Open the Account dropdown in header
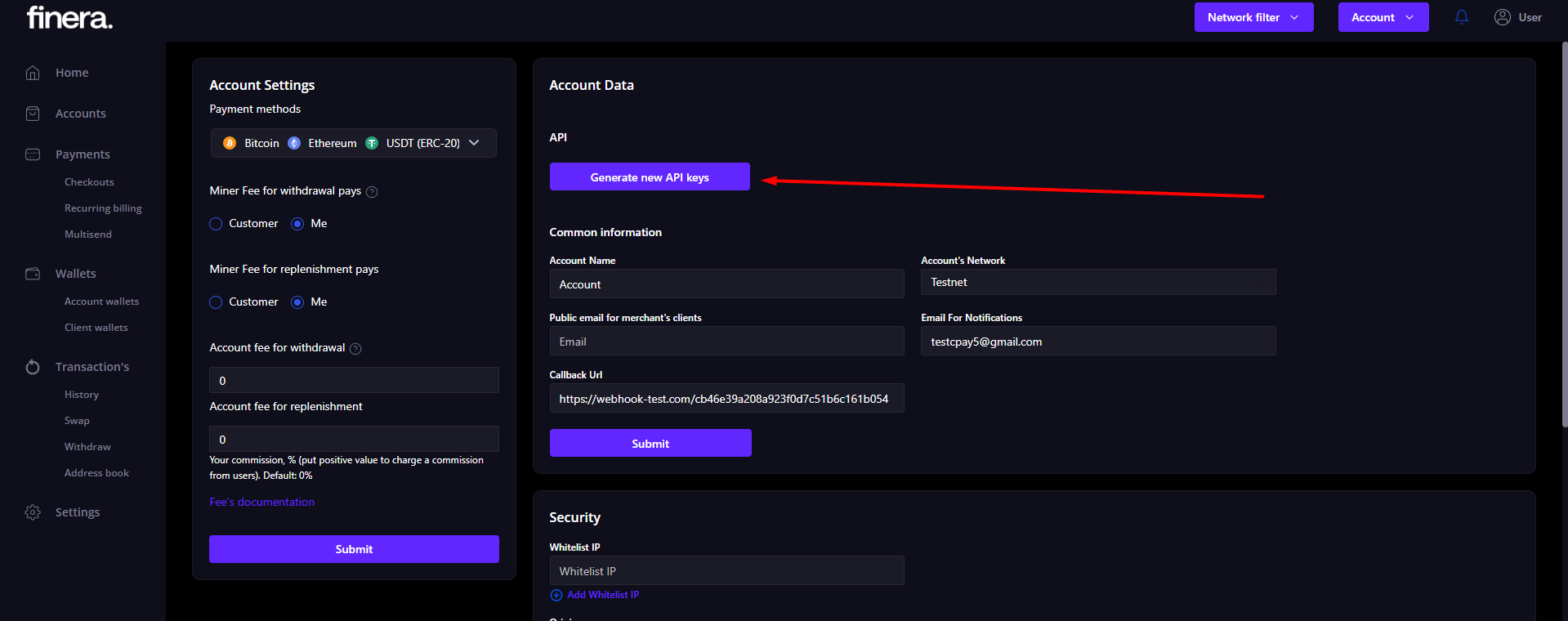Screen dimensions: 1568x621 (1383, 17)
